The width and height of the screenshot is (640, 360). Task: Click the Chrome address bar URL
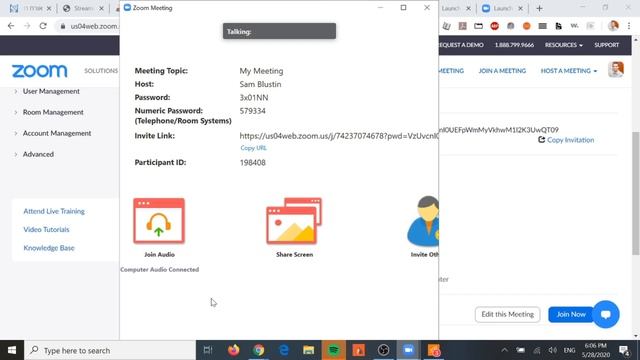[94, 26]
